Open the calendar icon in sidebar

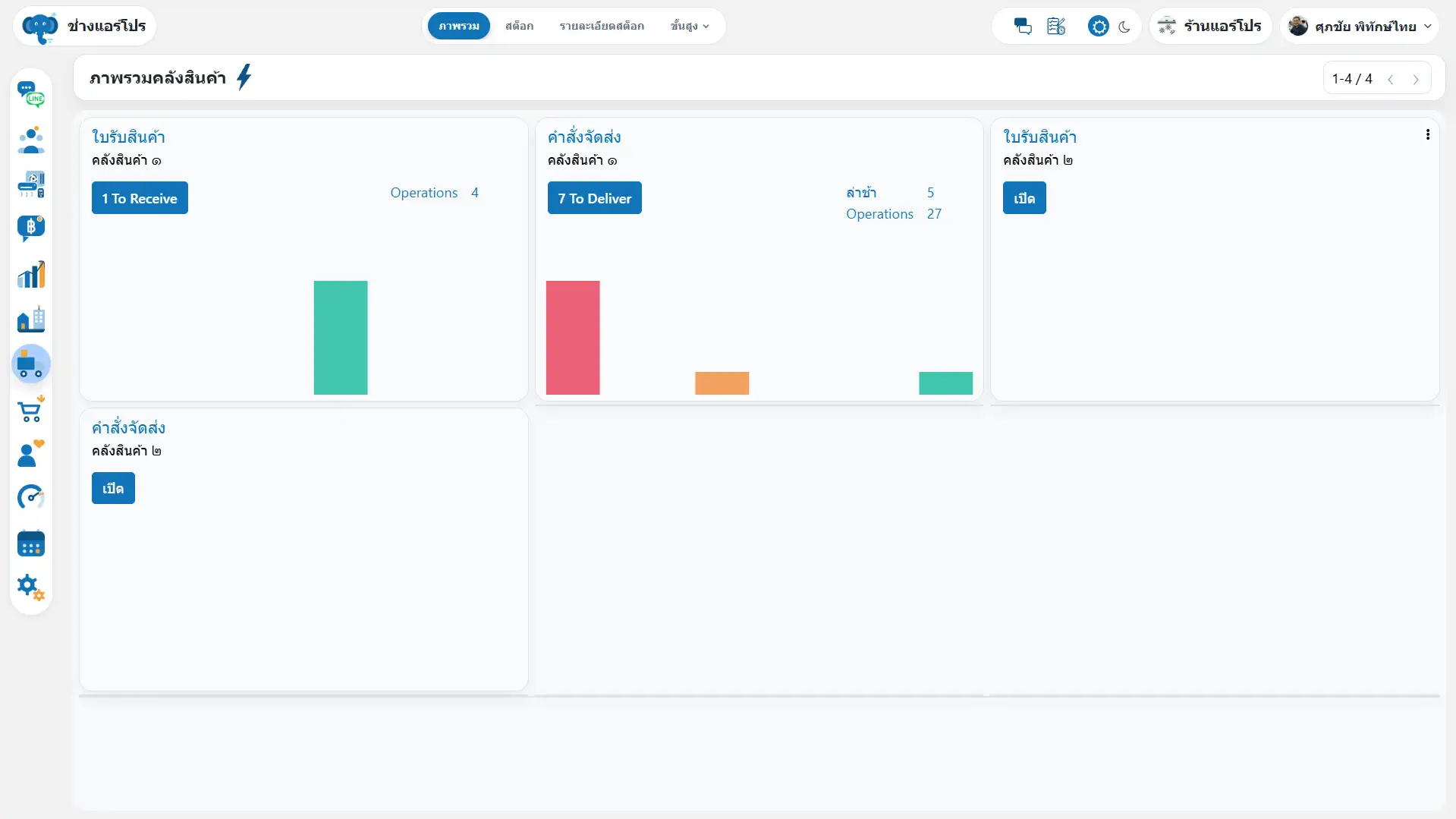[31, 543]
